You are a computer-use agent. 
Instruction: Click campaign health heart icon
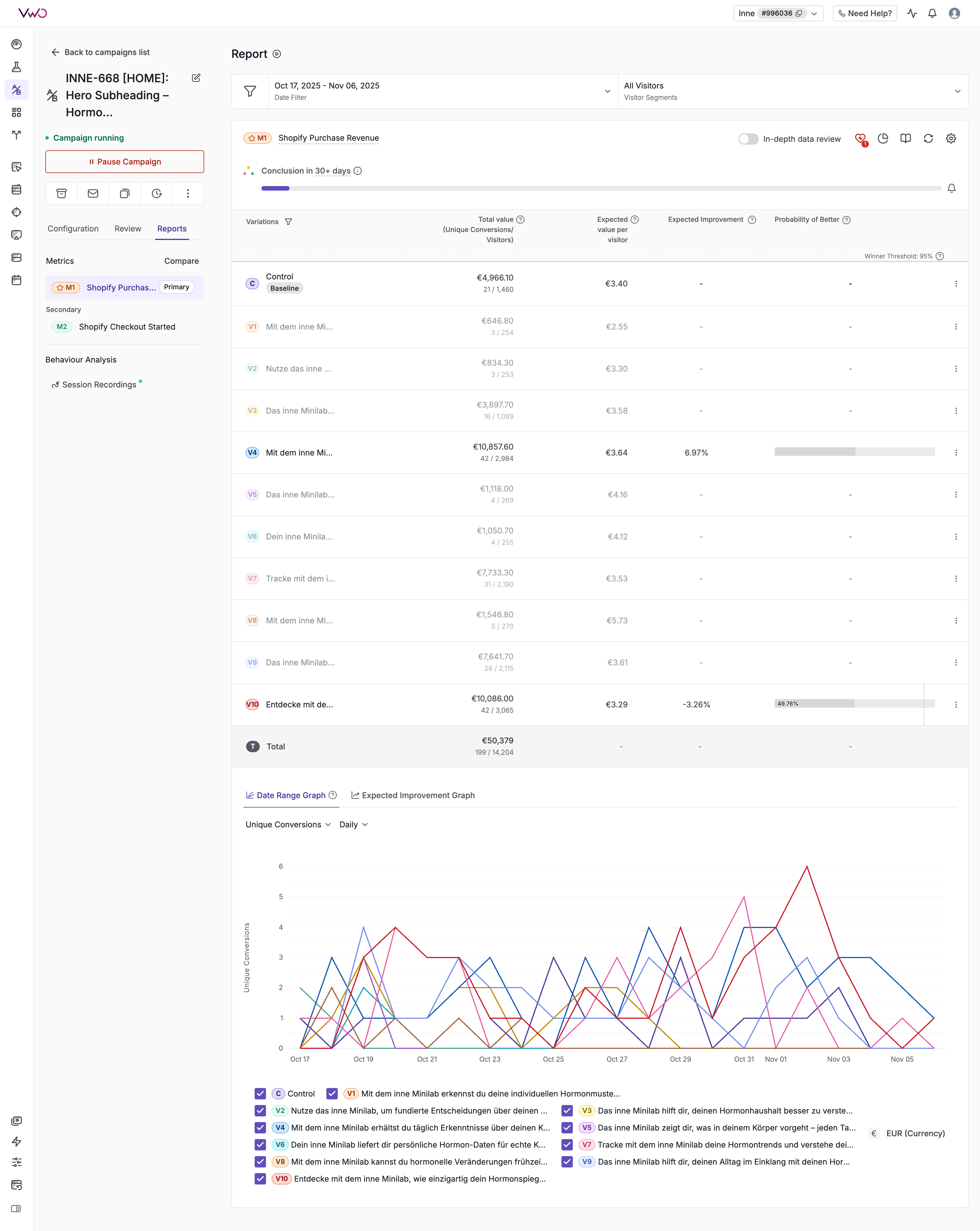[x=860, y=139]
